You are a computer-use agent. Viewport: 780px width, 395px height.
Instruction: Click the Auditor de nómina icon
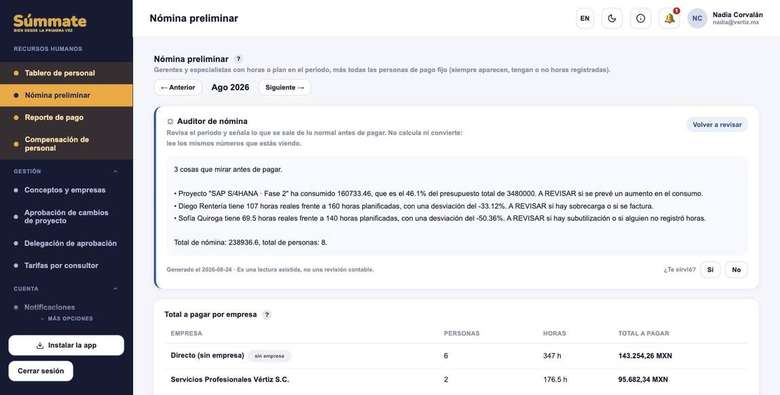170,121
